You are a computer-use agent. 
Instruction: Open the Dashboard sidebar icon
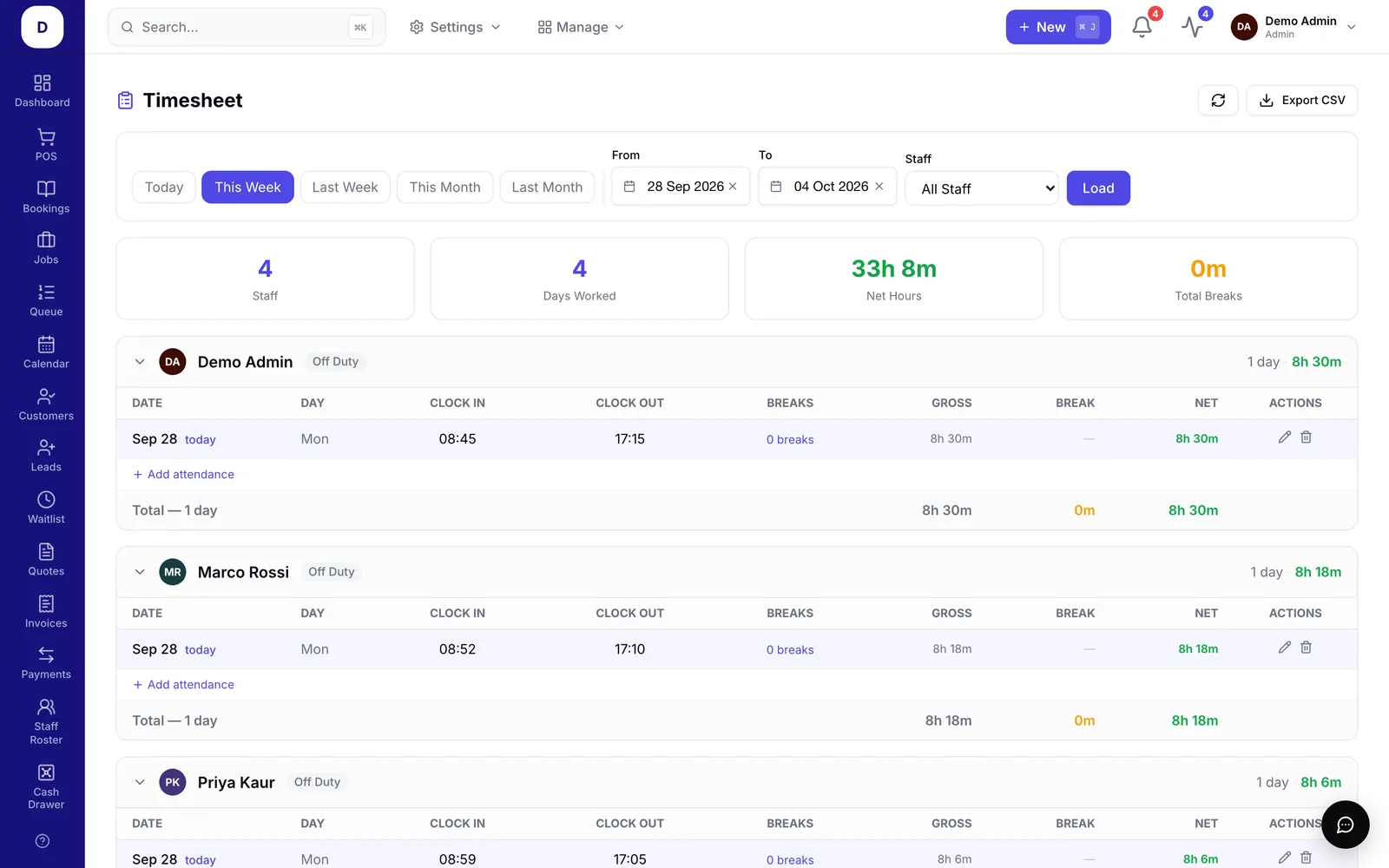[x=42, y=91]
